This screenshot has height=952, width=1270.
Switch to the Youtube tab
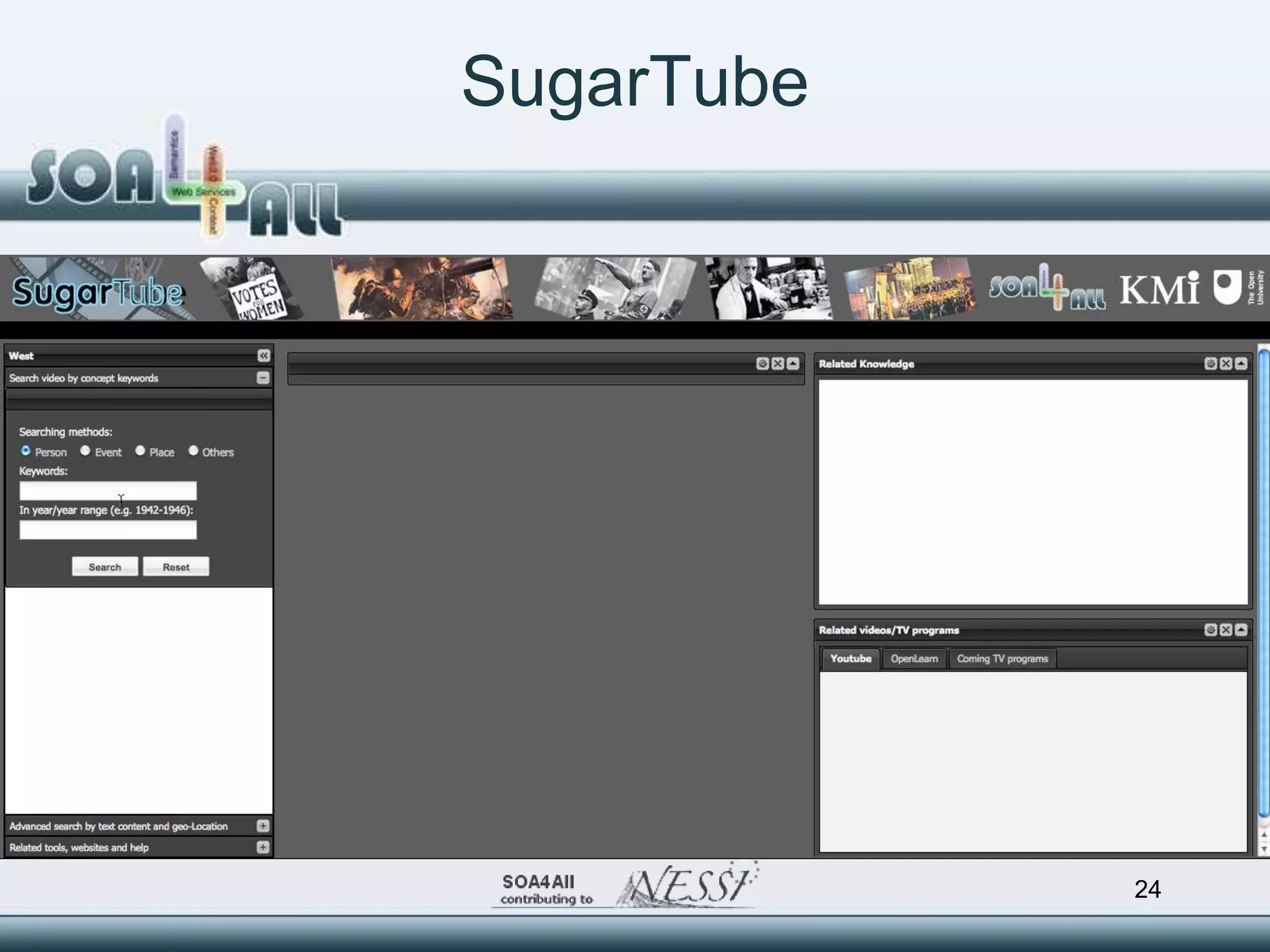click(x=851, y=658)
